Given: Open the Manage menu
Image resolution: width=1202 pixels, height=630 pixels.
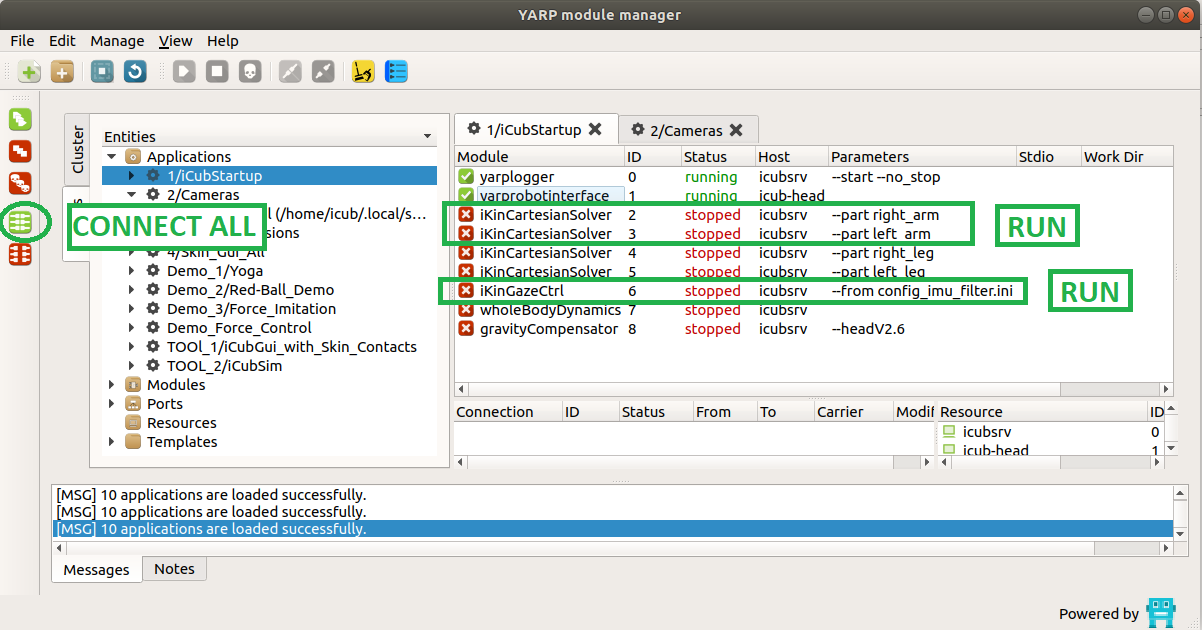Looking at the screenshot, I should coord(117,41).
